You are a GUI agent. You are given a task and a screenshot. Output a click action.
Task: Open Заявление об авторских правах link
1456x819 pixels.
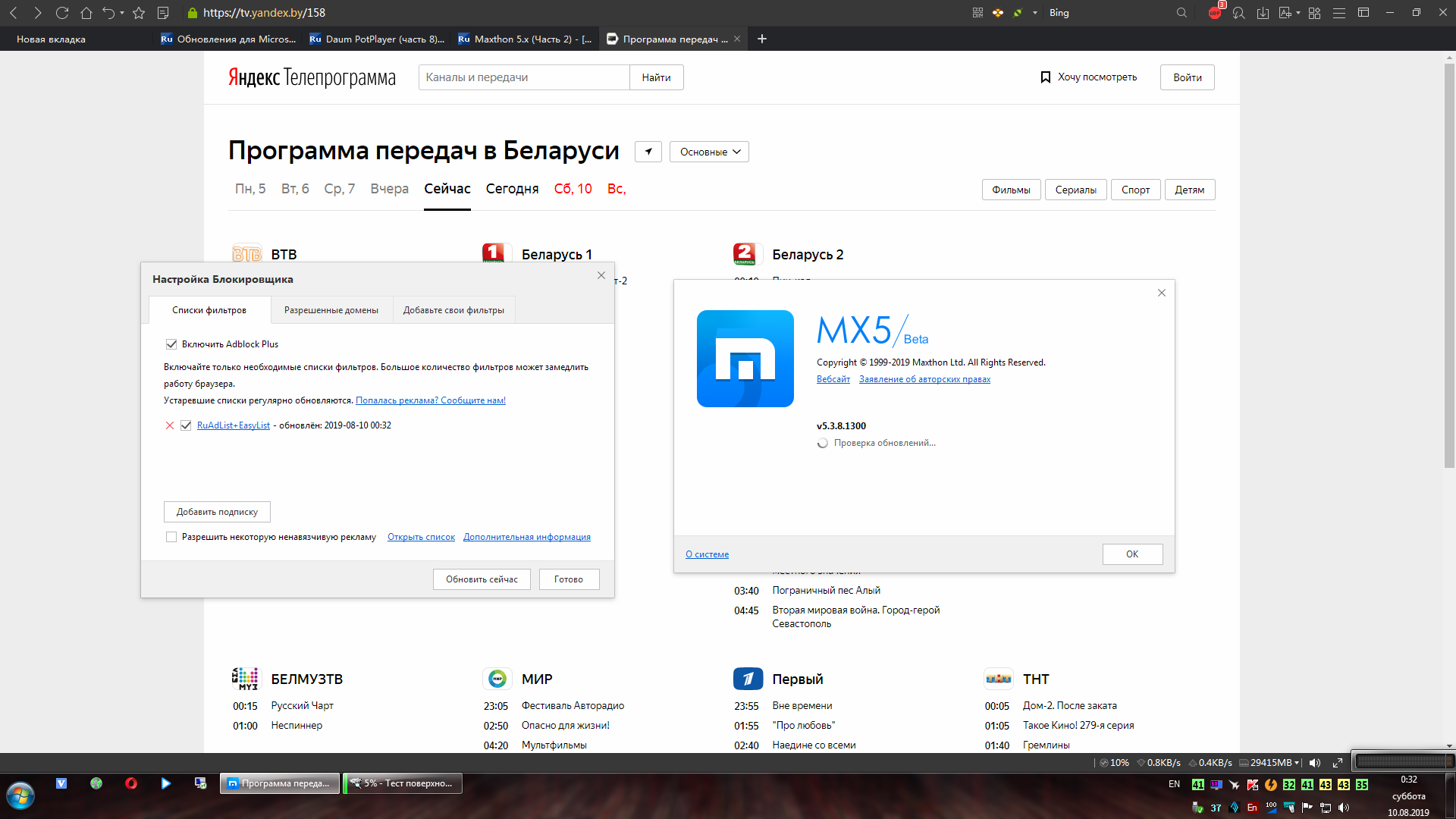point(924,379)
